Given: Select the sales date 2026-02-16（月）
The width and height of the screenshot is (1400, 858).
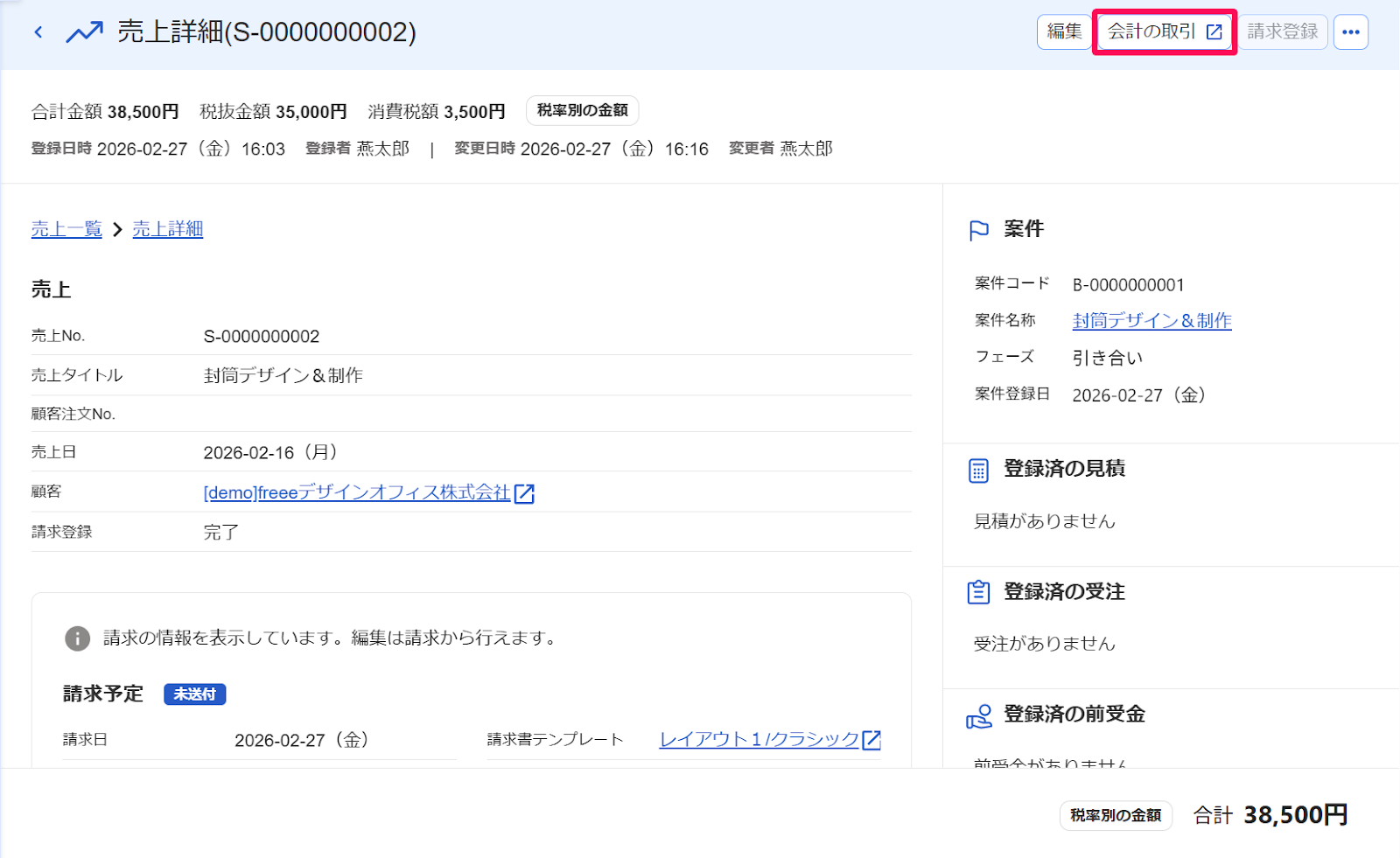Looking at the screenshot, I should (270, 452).
